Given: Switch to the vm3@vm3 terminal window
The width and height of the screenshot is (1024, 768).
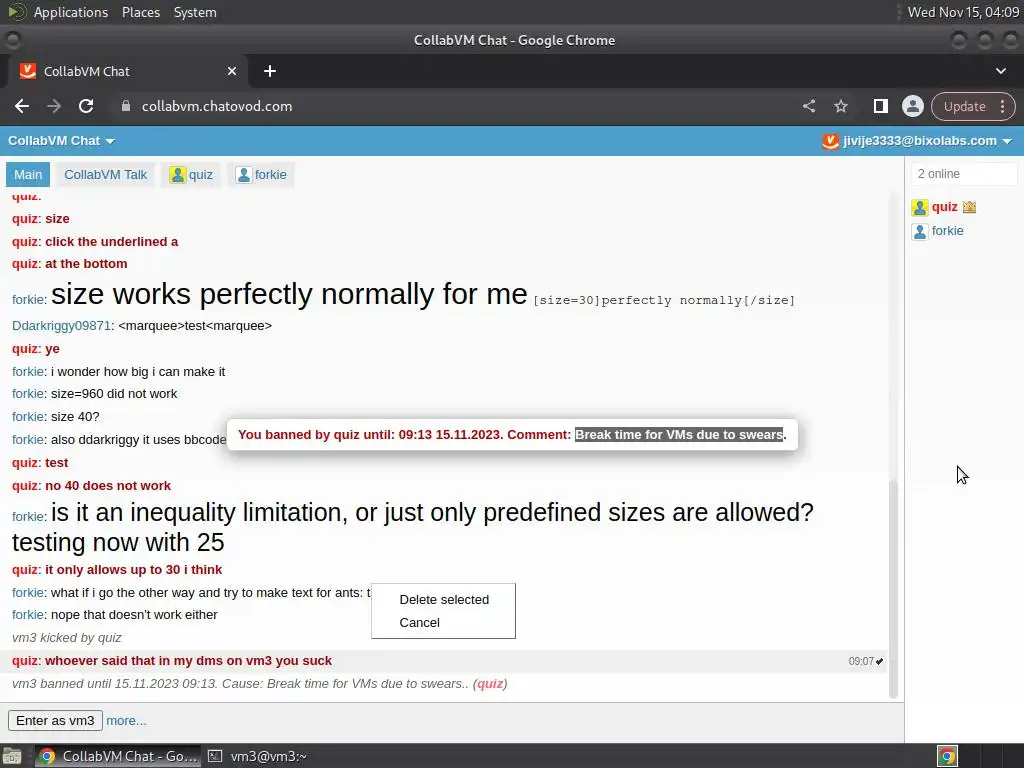Looking at the screenshot, I should tap(257, 756).
